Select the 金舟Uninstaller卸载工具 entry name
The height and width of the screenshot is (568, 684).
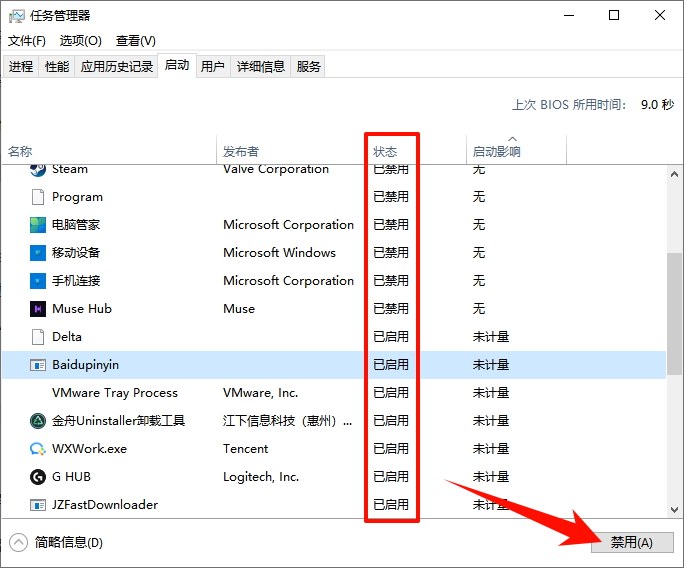119,421
